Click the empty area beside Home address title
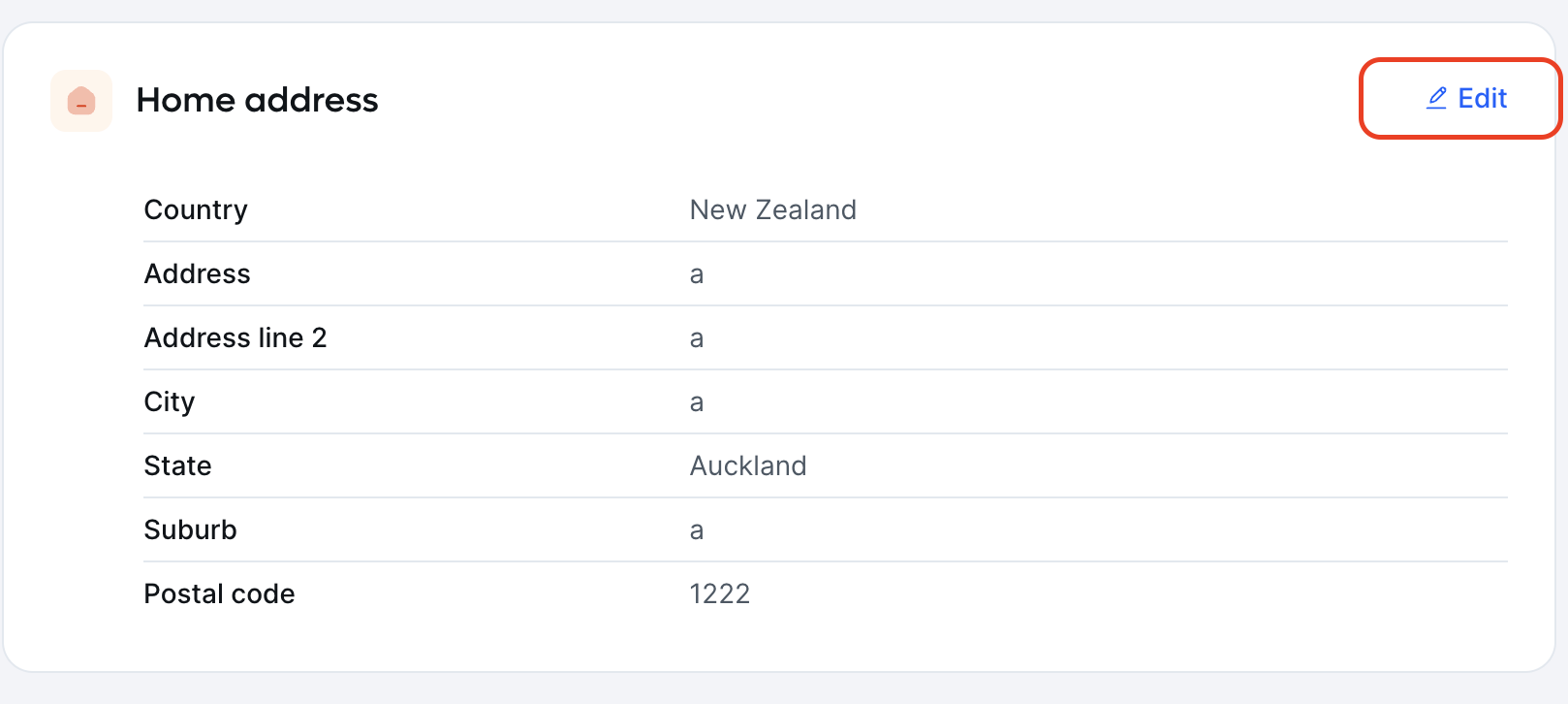The height and width of the screenshot is (704, 1568). click(872, 100)
